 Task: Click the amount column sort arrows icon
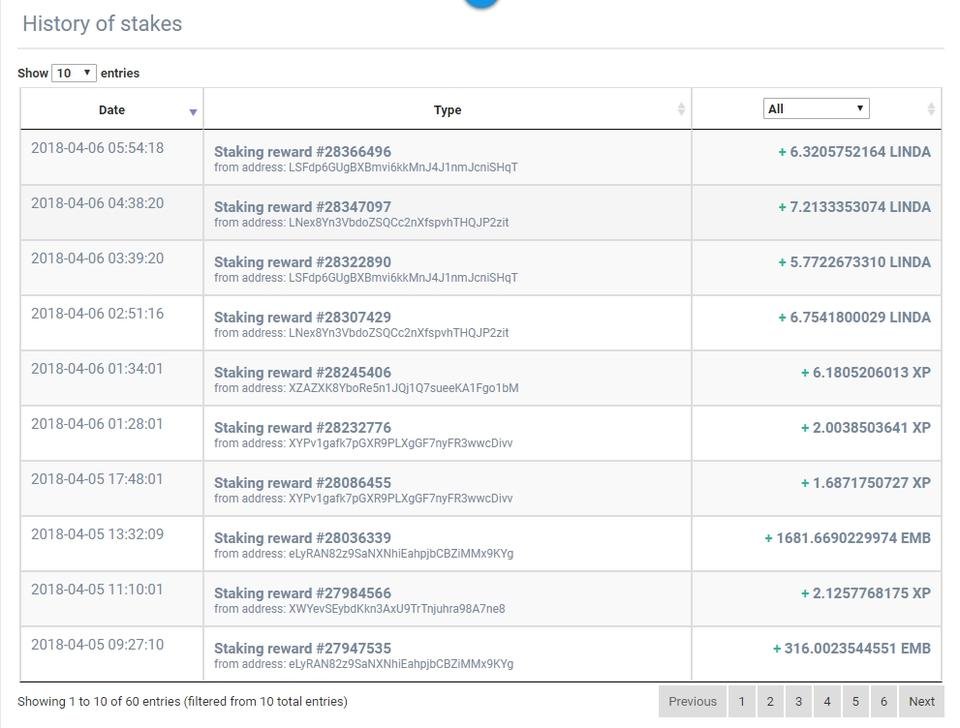tap(931, 109)
